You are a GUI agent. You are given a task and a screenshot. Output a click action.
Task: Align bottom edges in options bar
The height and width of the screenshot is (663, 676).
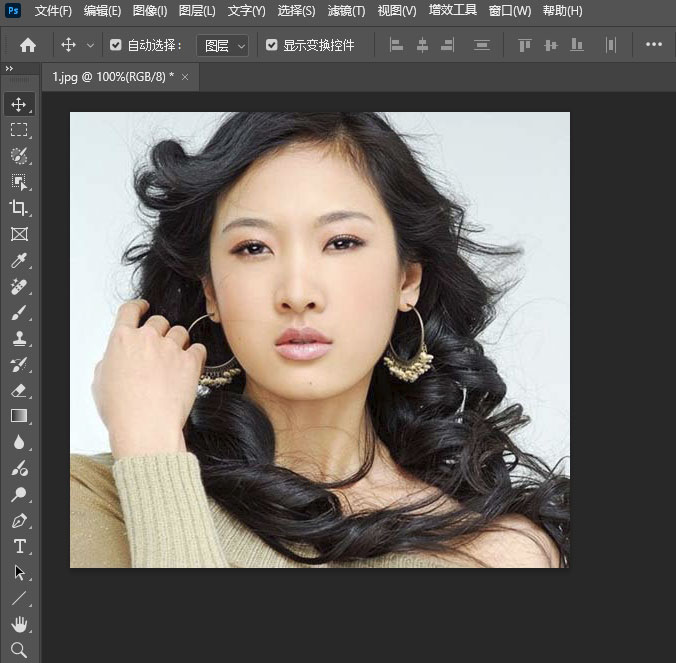click(x=576, y=45)
